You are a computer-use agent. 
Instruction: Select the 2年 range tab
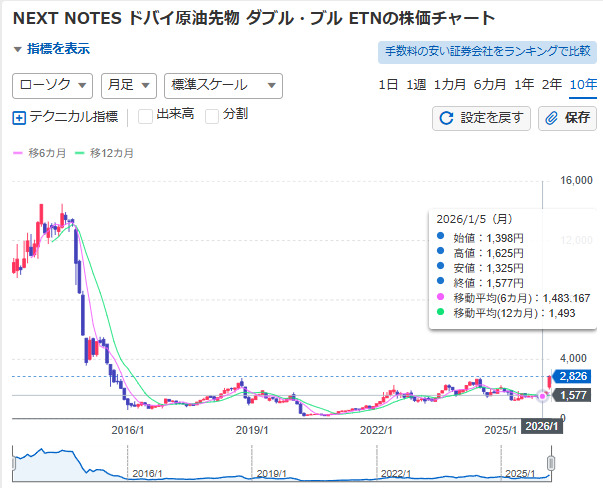(552, 84)
